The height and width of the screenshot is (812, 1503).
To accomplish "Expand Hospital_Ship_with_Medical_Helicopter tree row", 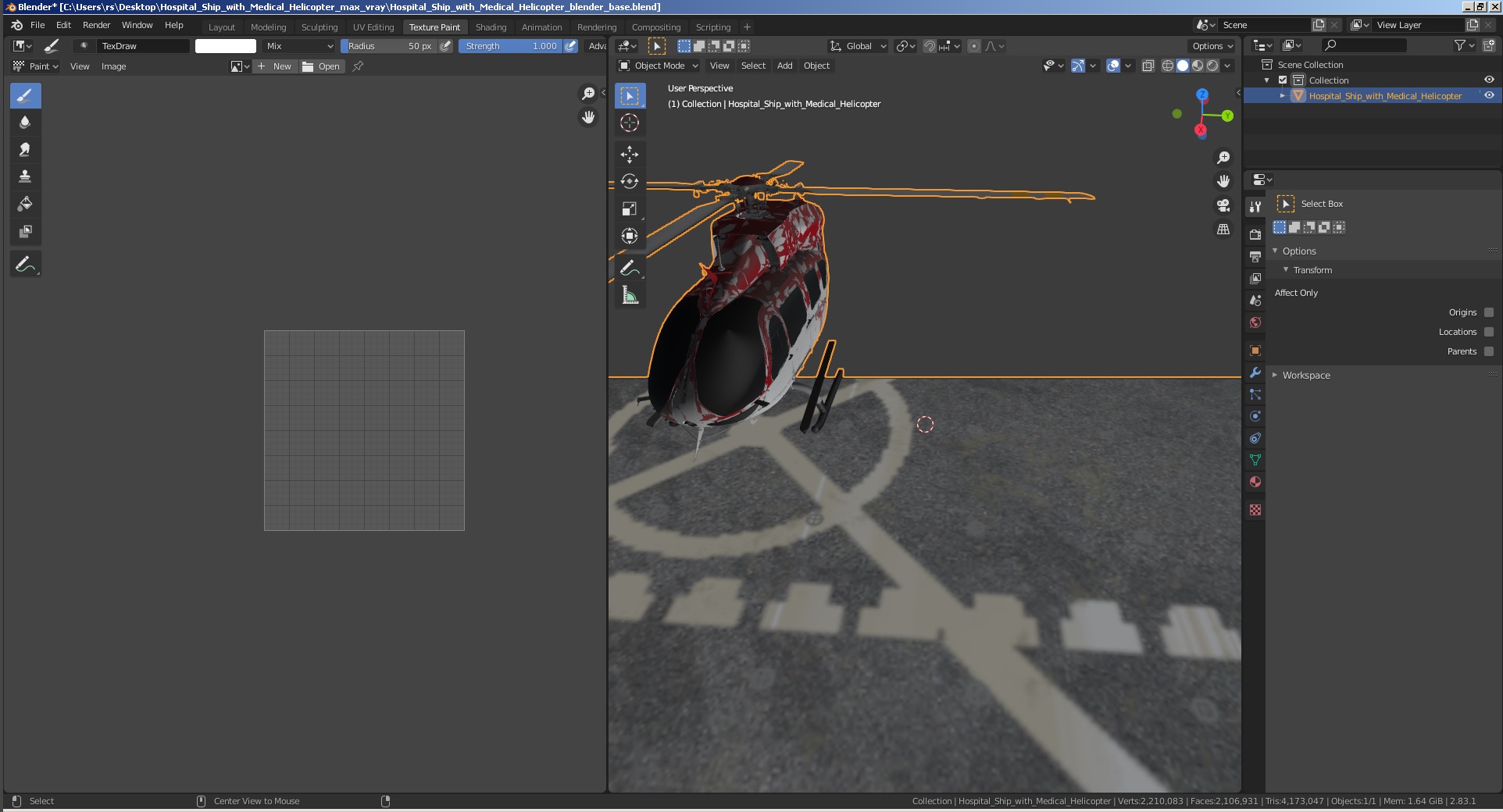I will tap(1283, 96).
